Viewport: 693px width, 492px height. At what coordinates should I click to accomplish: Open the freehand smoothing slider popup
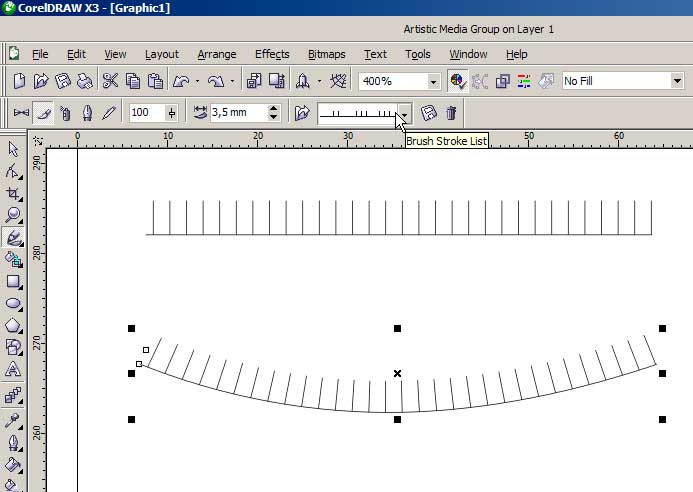[x=171, y=113]
